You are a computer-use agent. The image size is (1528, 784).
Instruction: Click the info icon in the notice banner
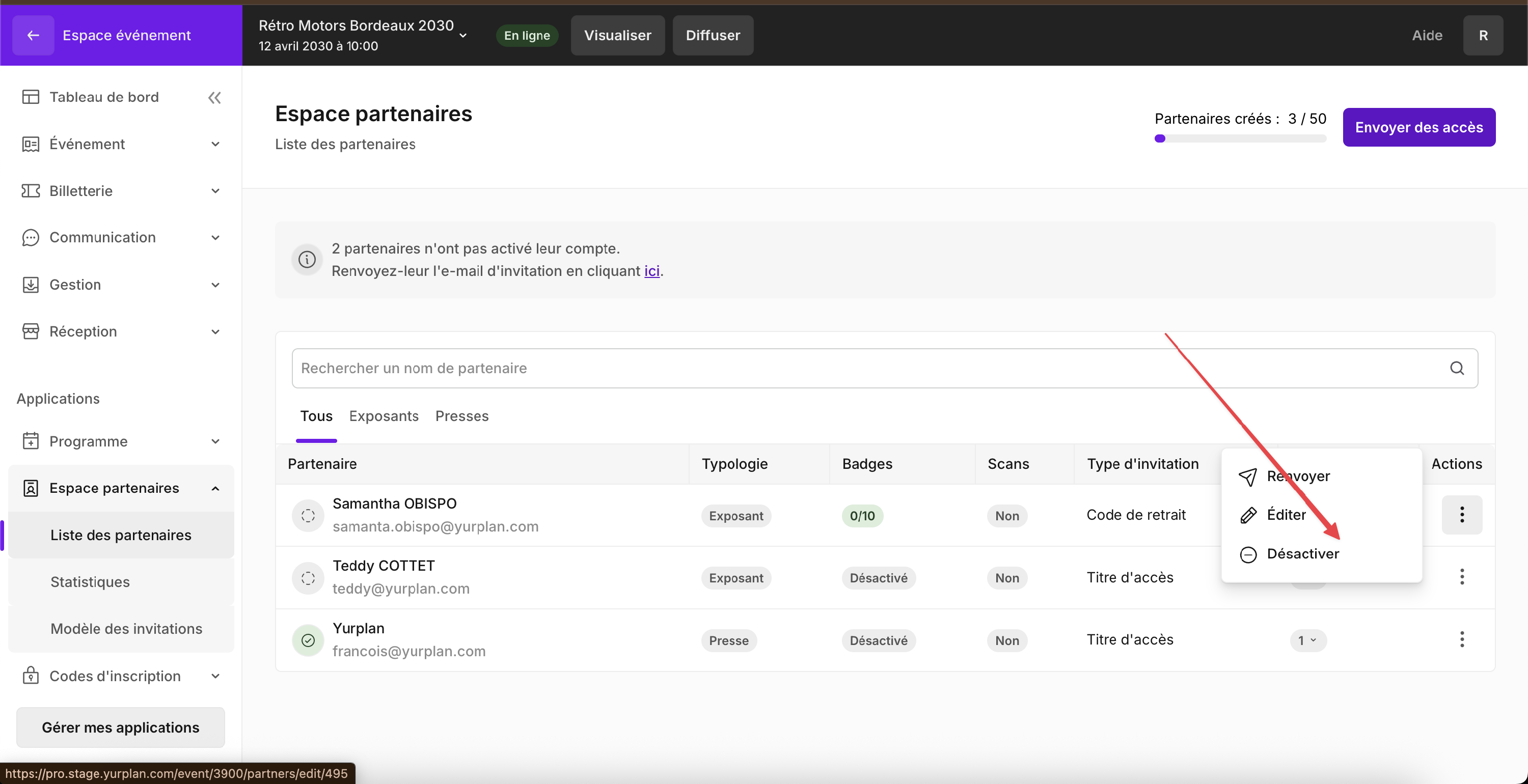pyautogui.click(x=307, y=260)
